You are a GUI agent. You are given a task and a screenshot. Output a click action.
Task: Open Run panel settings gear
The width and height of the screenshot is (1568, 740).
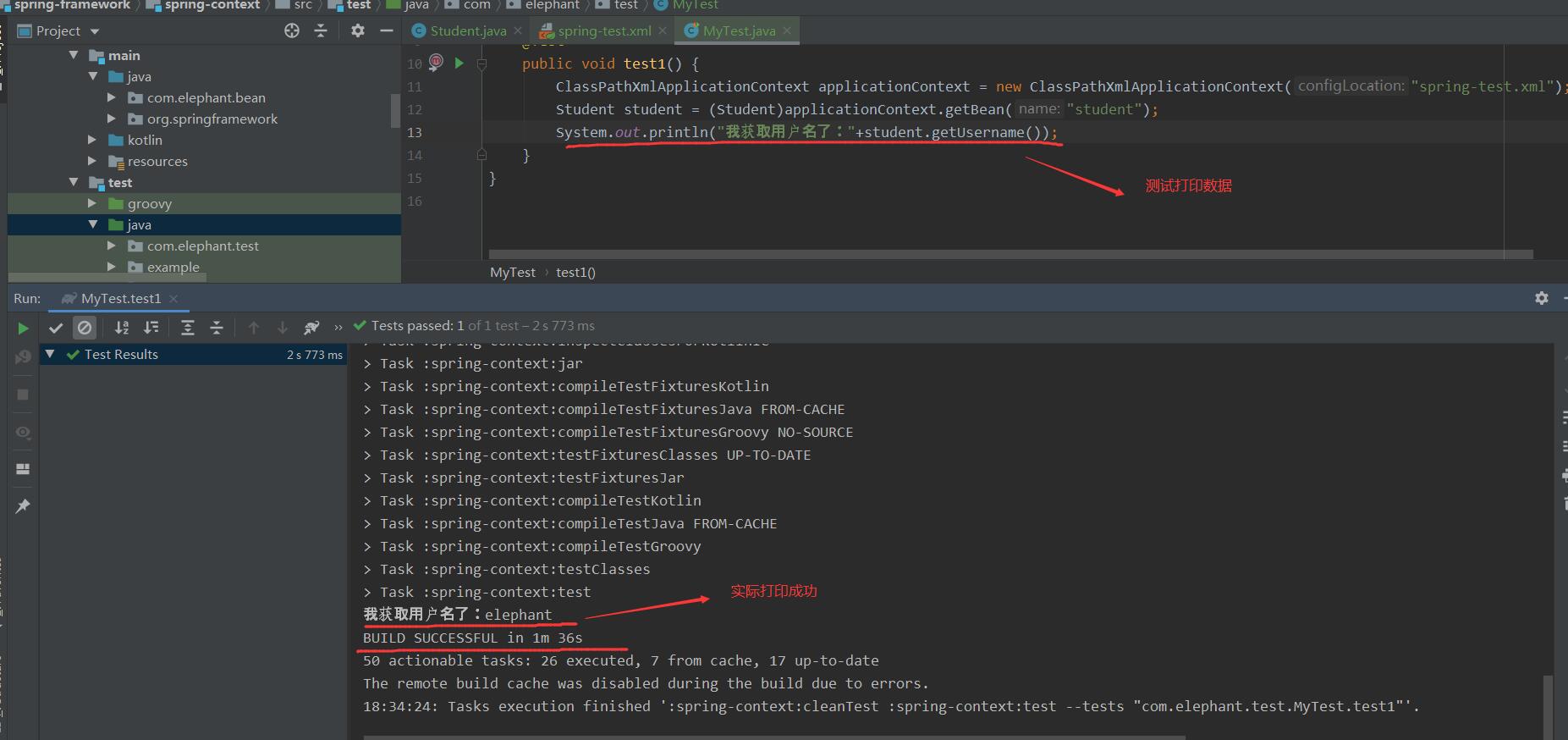pyautogui.click(x=1542, y=298)
